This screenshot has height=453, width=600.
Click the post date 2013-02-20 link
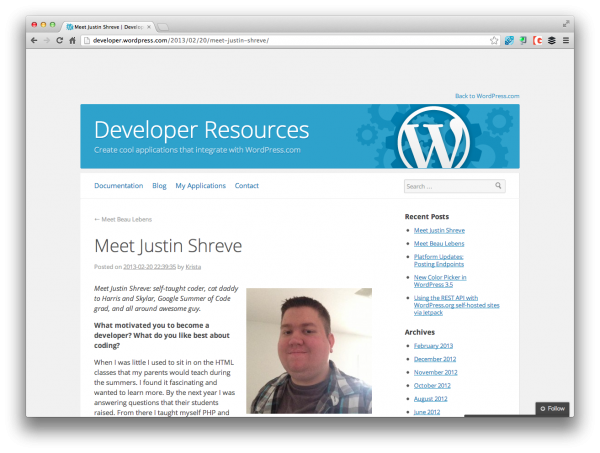pos(149,267)
